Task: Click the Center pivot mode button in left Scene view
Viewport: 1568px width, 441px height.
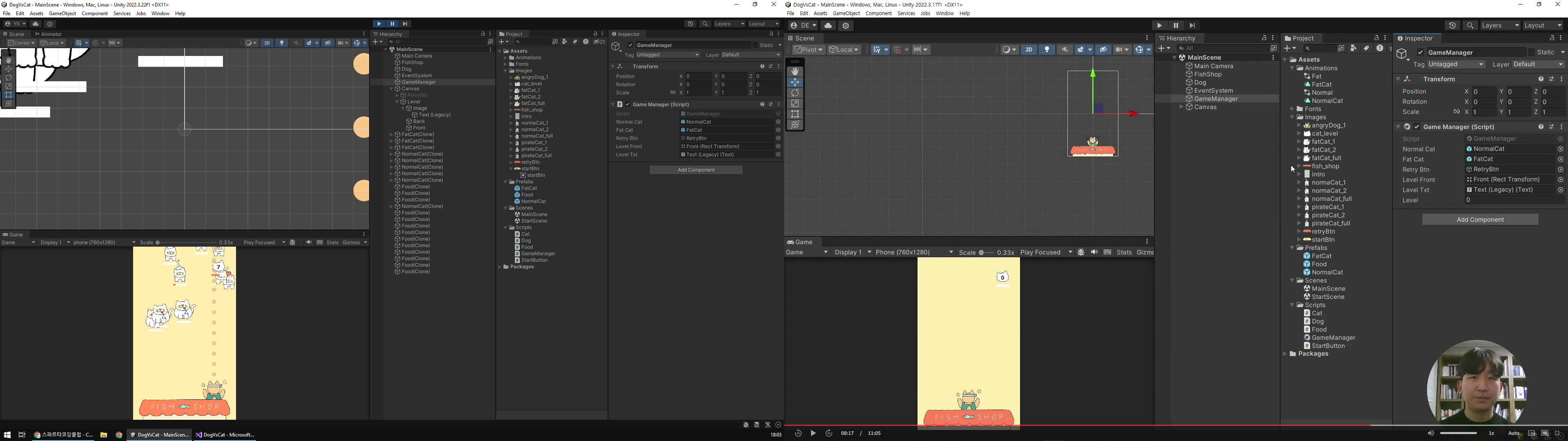Action: click(x=21, y=43)
